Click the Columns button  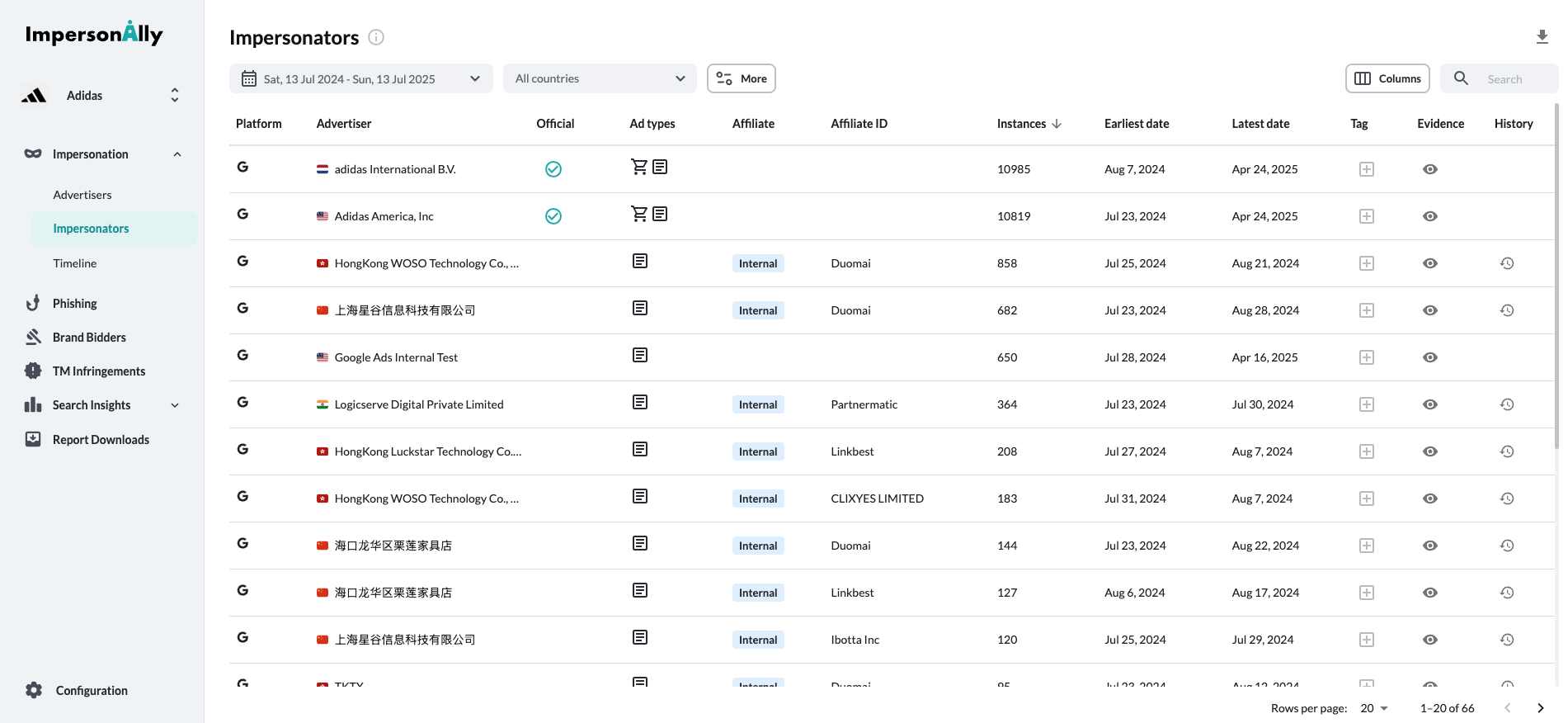tap(1387, 78)
